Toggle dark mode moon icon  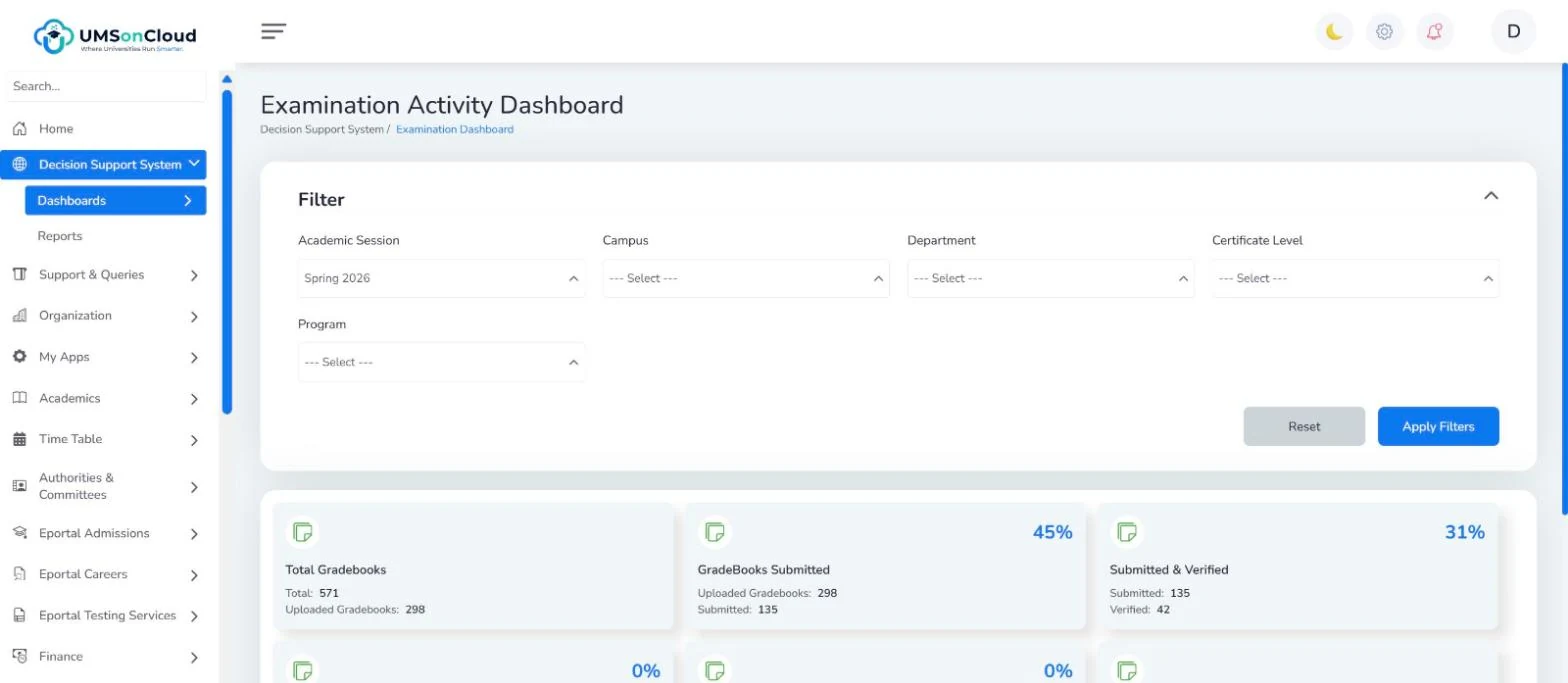(x=1334, y=32)
